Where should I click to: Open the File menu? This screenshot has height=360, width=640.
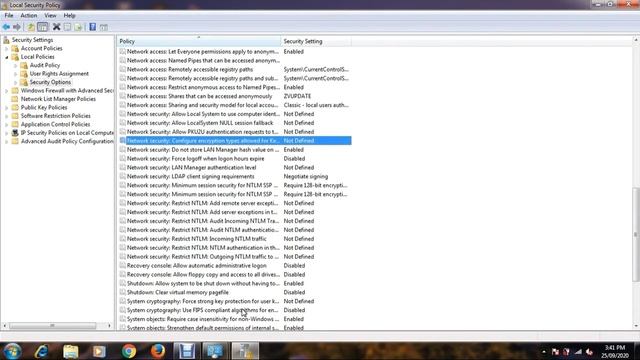(x=9, y=16)
